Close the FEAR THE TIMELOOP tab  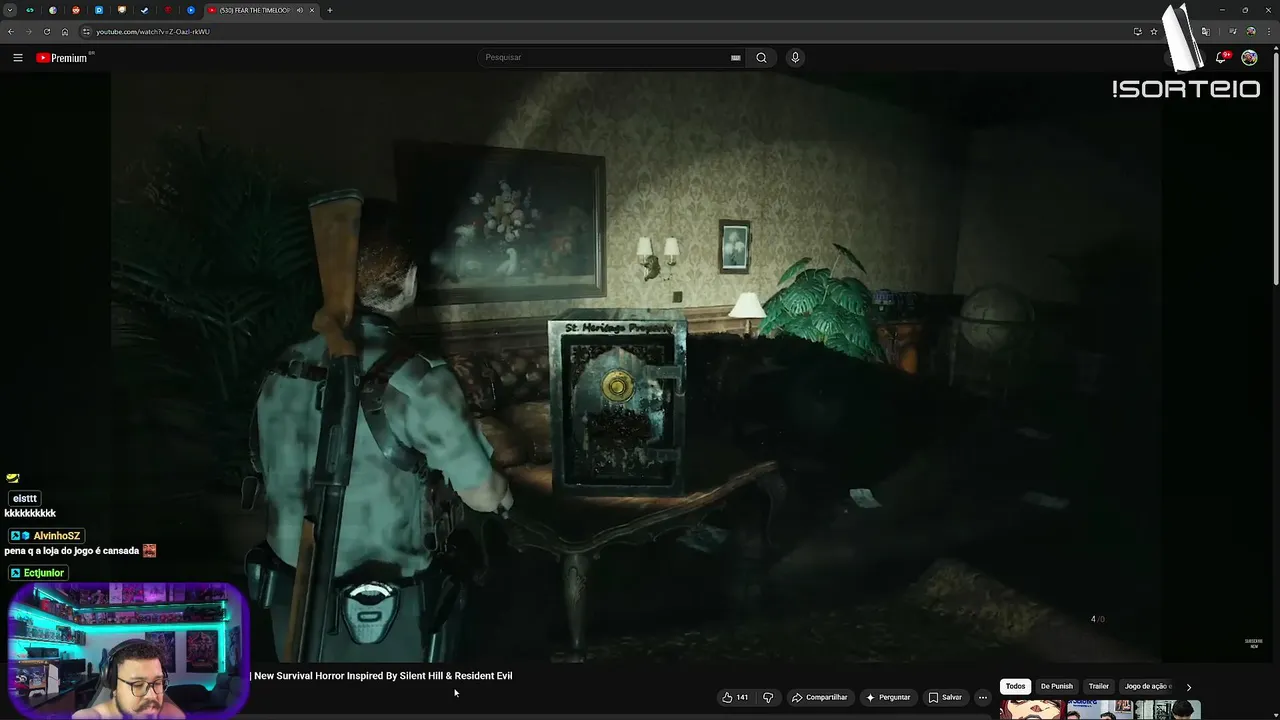click(x=312, y=10)
